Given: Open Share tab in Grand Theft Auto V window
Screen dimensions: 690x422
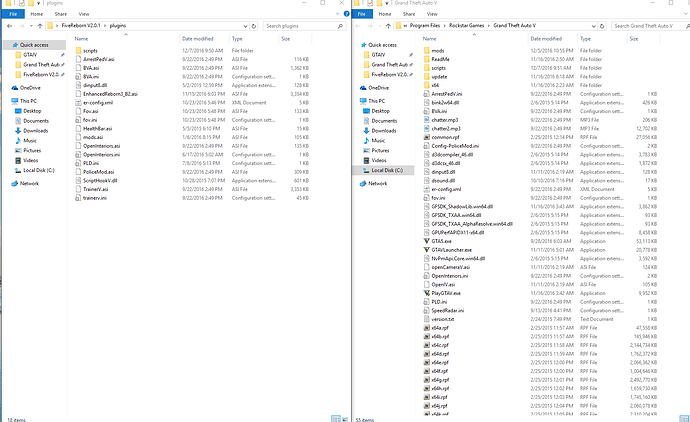Looking at the screenshot, I should point(409,14).
